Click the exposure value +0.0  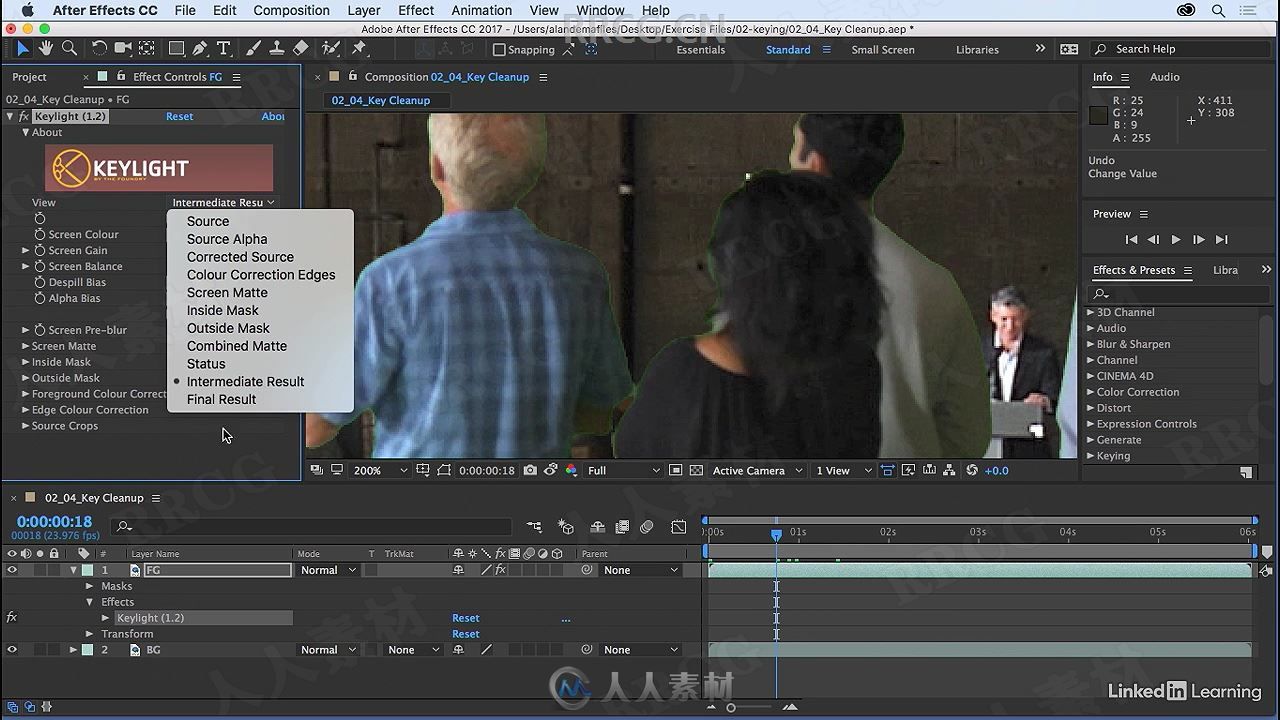coord(996,470)
